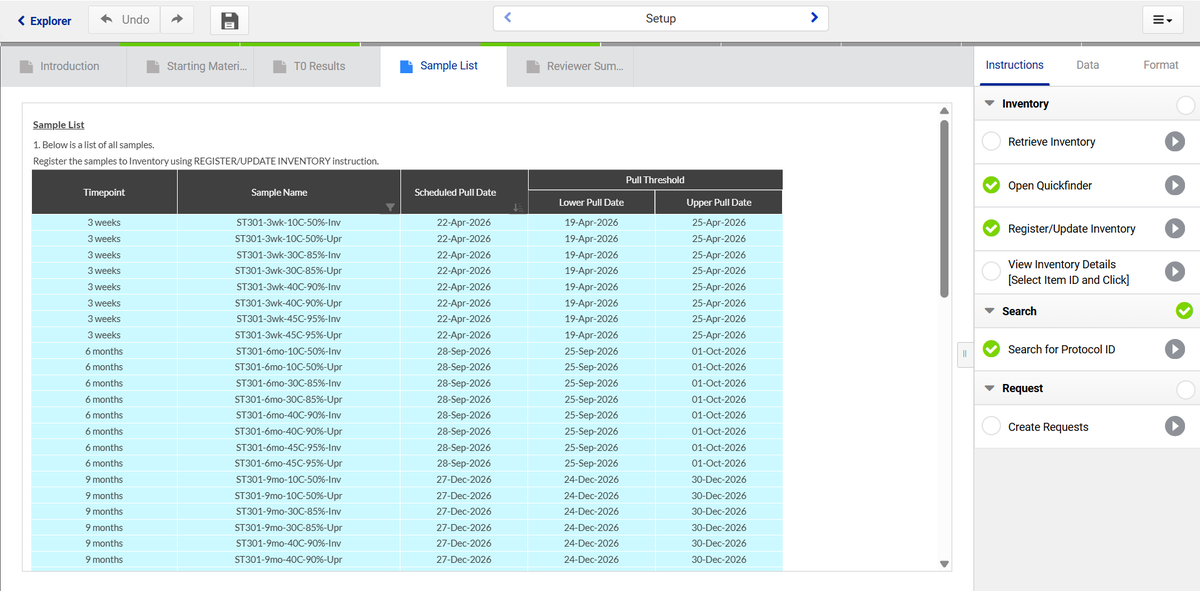
Task: Select cell ST301-3wk-45C-95%-Upr
Action: click(x=288, y=335)
